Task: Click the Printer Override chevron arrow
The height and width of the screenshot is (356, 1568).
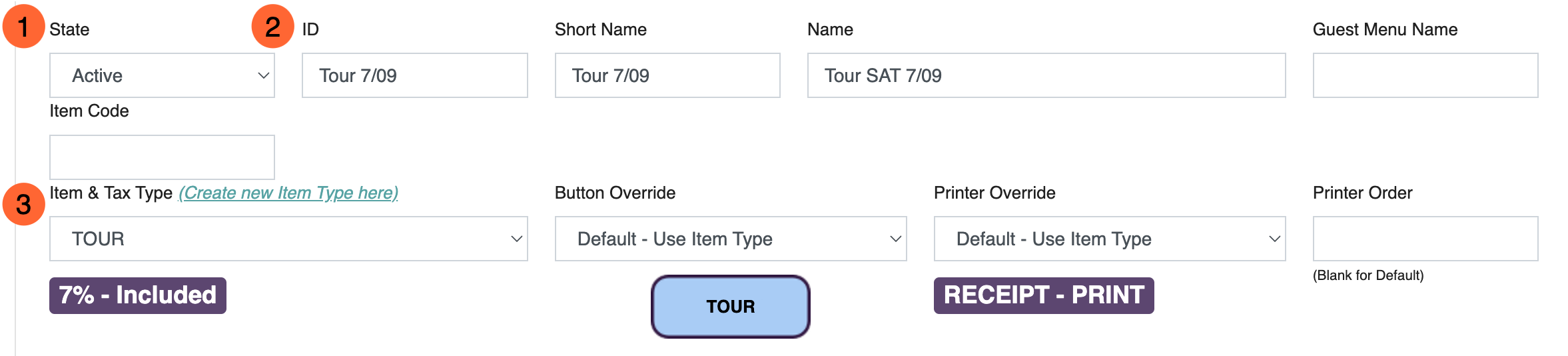Action: click(1275, 239)
